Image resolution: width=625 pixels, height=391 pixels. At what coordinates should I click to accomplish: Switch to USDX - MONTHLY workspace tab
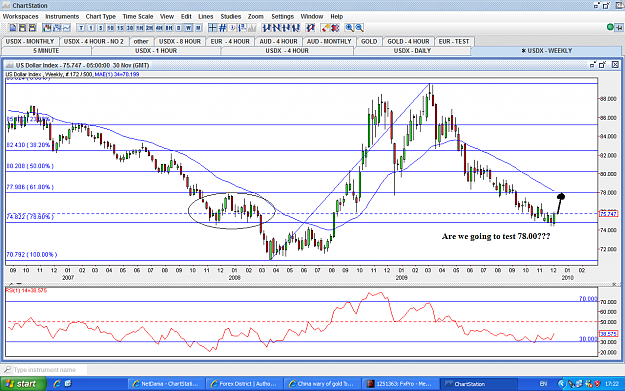pos(30,41)
